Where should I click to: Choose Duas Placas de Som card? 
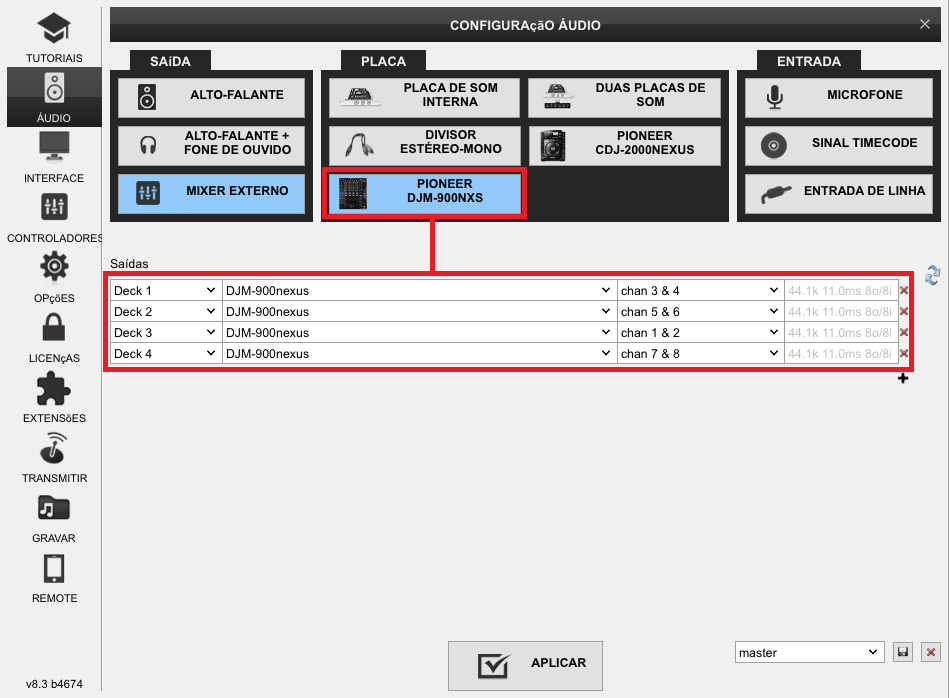(x=624, y=97)
